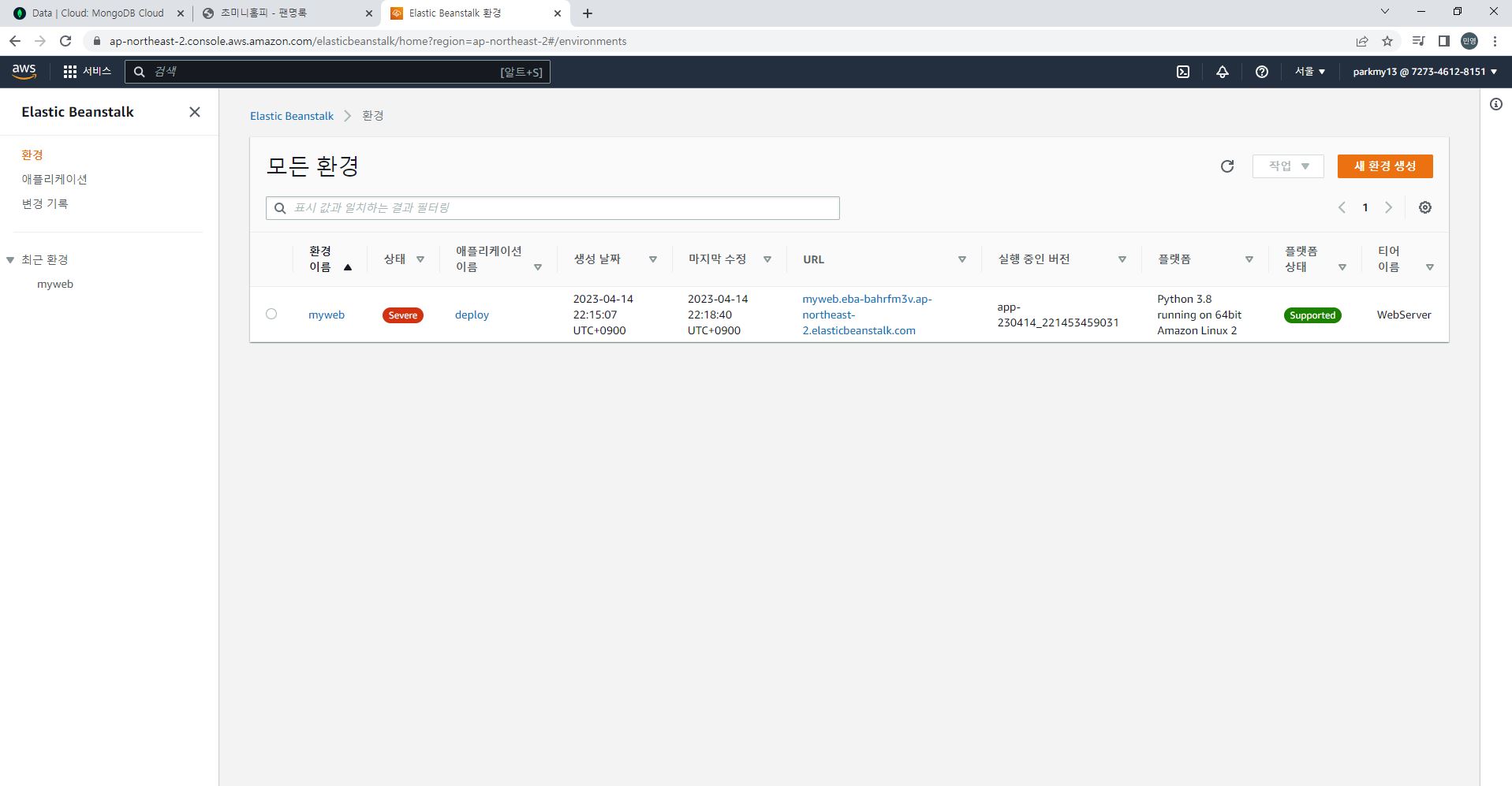The image size is (1512, 786).
Task: Open the AWS services grid menu
Action: point(70,72)
